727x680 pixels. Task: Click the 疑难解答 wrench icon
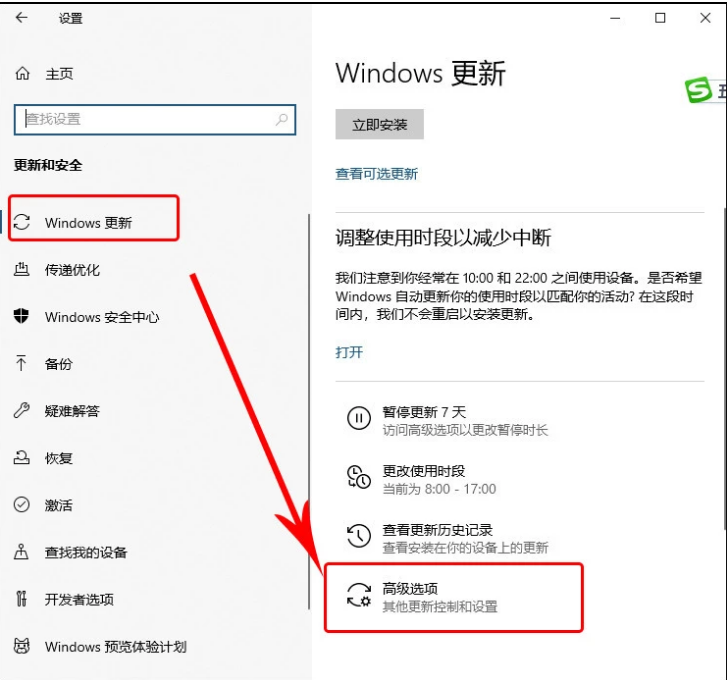pyautogui.click(x=22, y=411)
